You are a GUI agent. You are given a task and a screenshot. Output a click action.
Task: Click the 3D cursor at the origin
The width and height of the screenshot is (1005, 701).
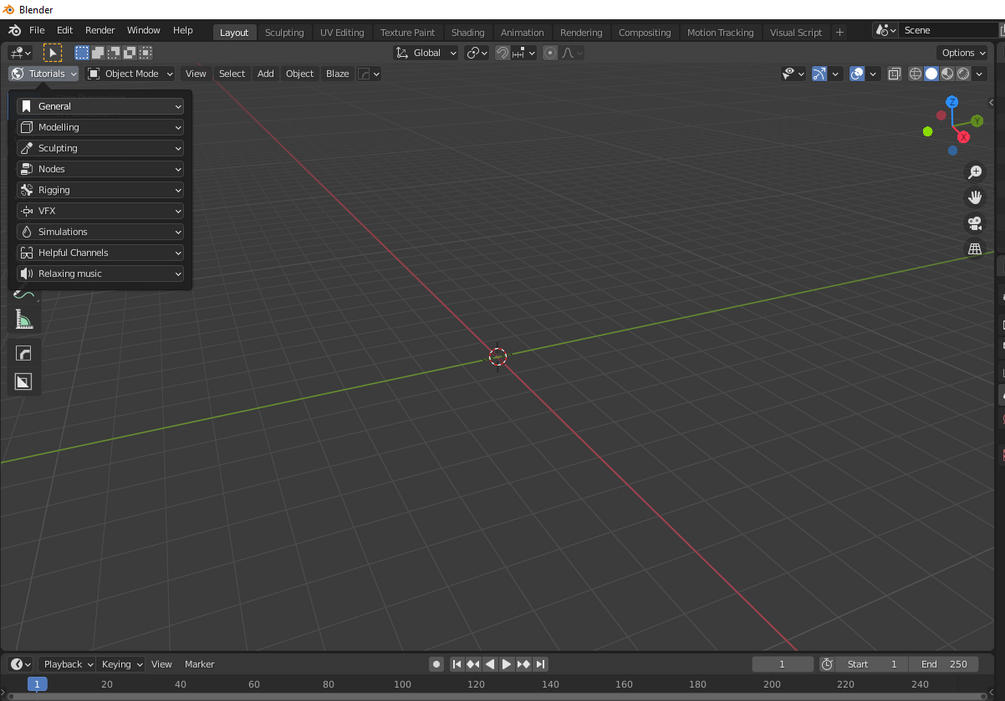[497, 356]
